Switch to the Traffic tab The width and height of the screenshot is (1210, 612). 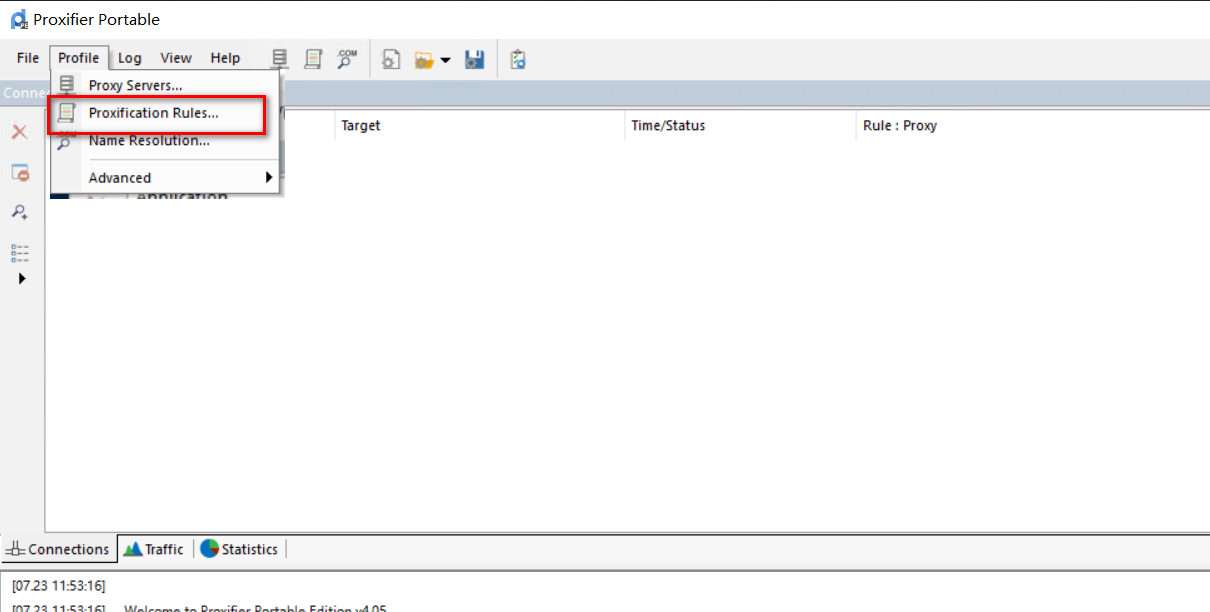154,549
